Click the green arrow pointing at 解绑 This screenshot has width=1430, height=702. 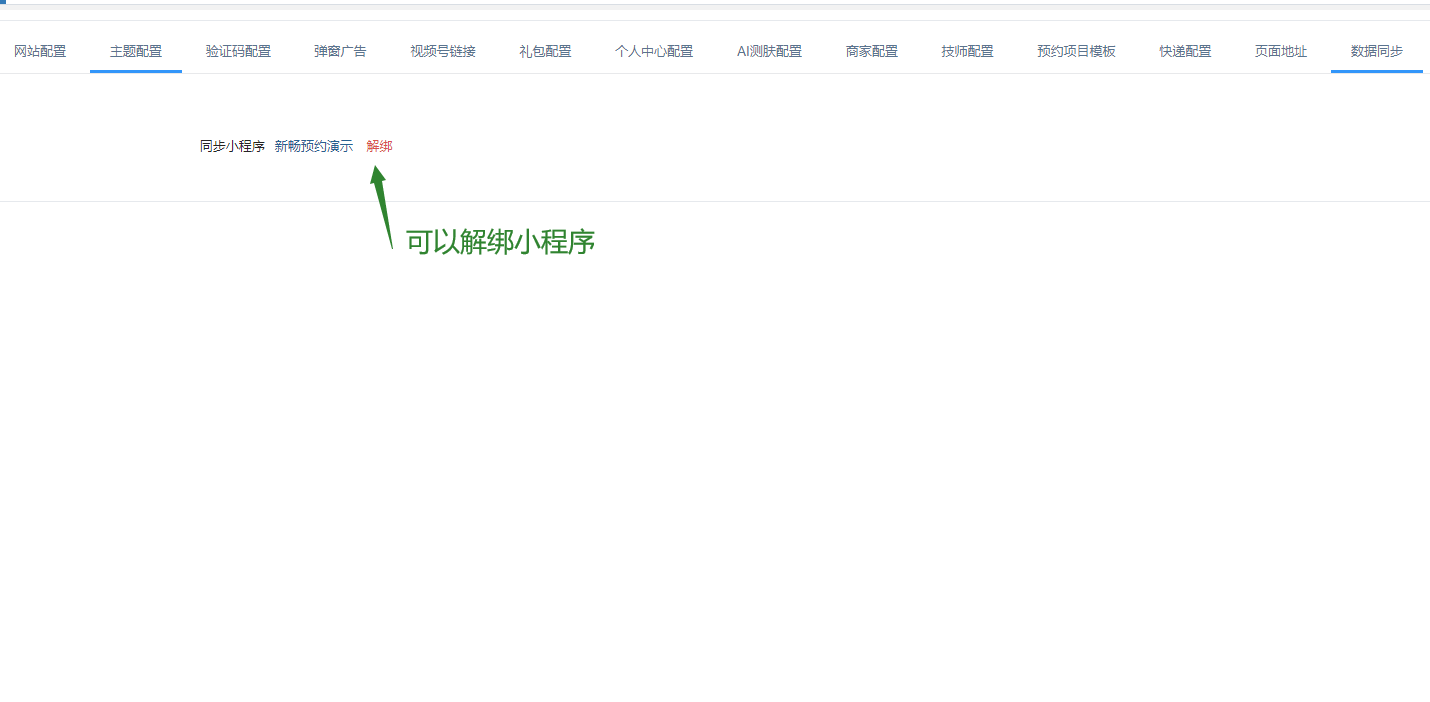pyautogui.click(x=381, y=207)
